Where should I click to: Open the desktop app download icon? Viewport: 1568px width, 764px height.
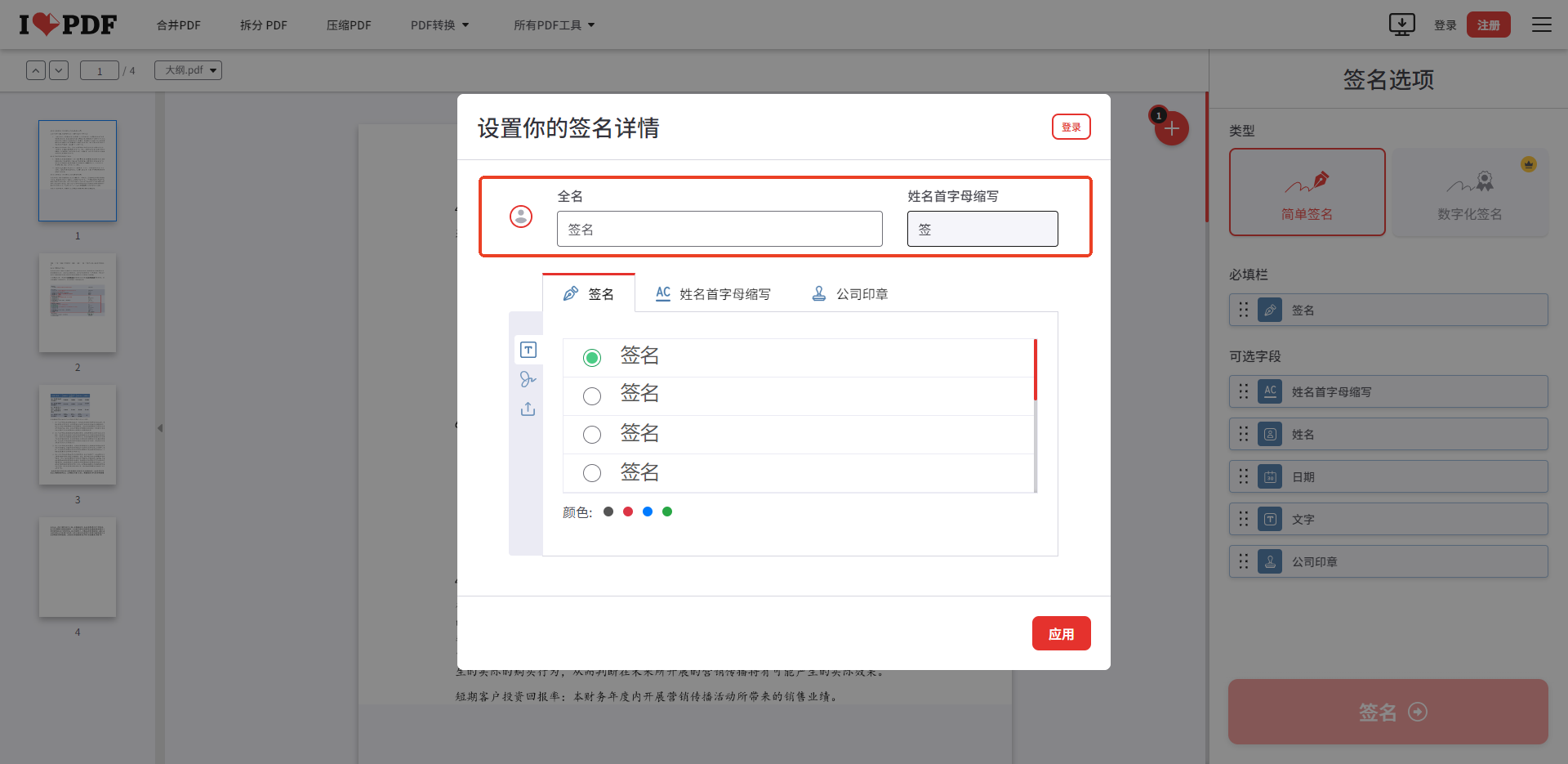coord(1401,25)
